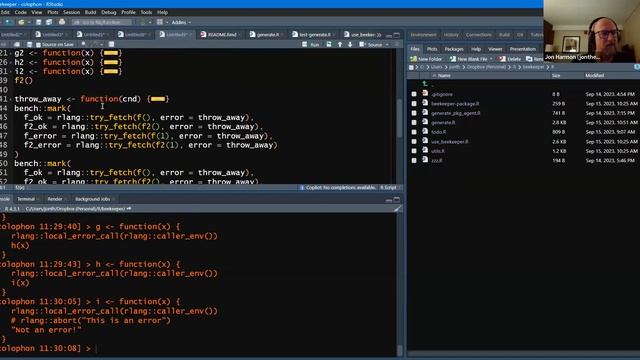Switch to the Terminal tab
Screen dimensions: 640x360
click(x=26, y=199)
